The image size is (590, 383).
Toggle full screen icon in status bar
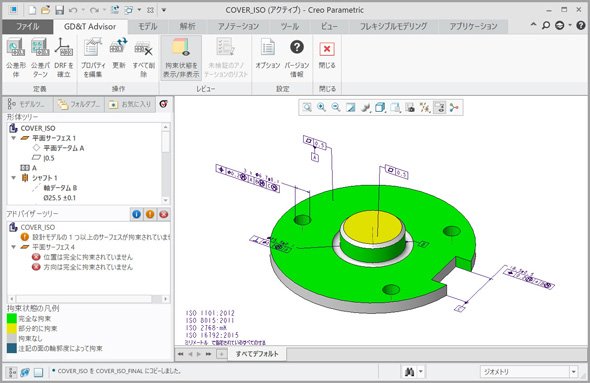click(x=38, y=372)
